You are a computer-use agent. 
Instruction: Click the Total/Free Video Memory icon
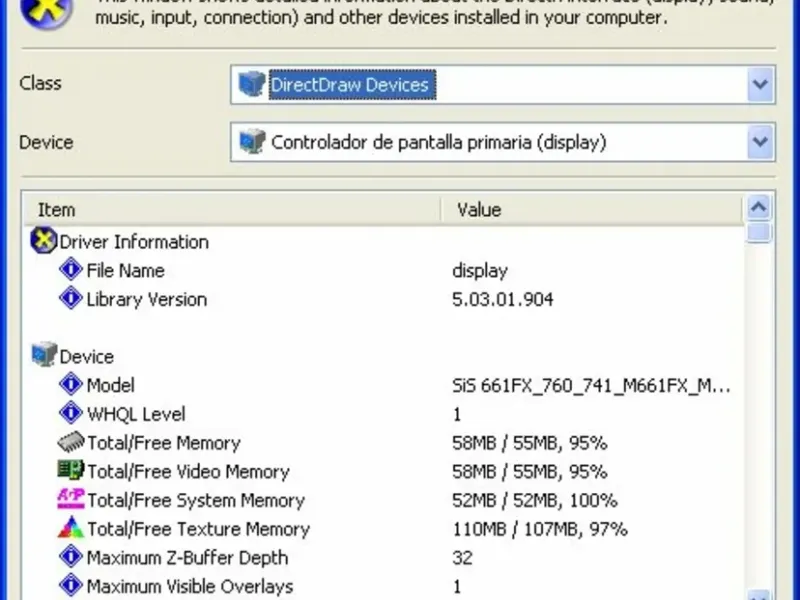click(71, 471)
